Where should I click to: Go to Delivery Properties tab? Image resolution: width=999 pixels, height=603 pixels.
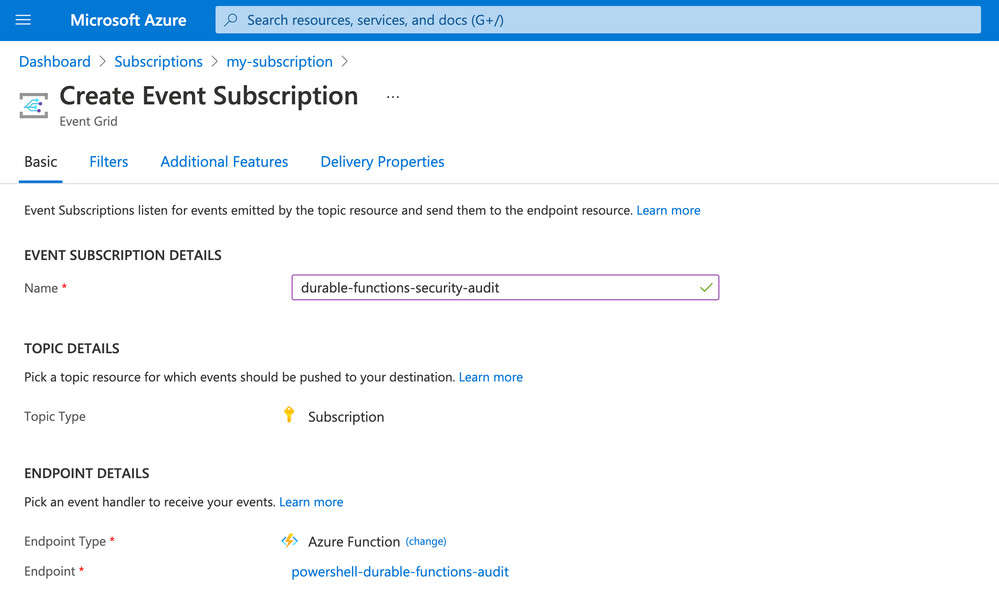382,162
